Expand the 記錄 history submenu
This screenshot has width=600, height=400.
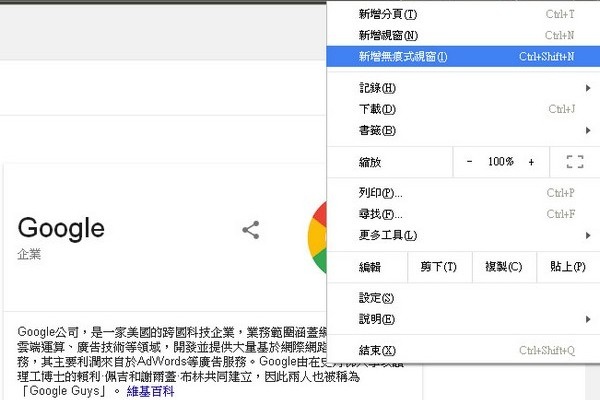tap(463, 88)
